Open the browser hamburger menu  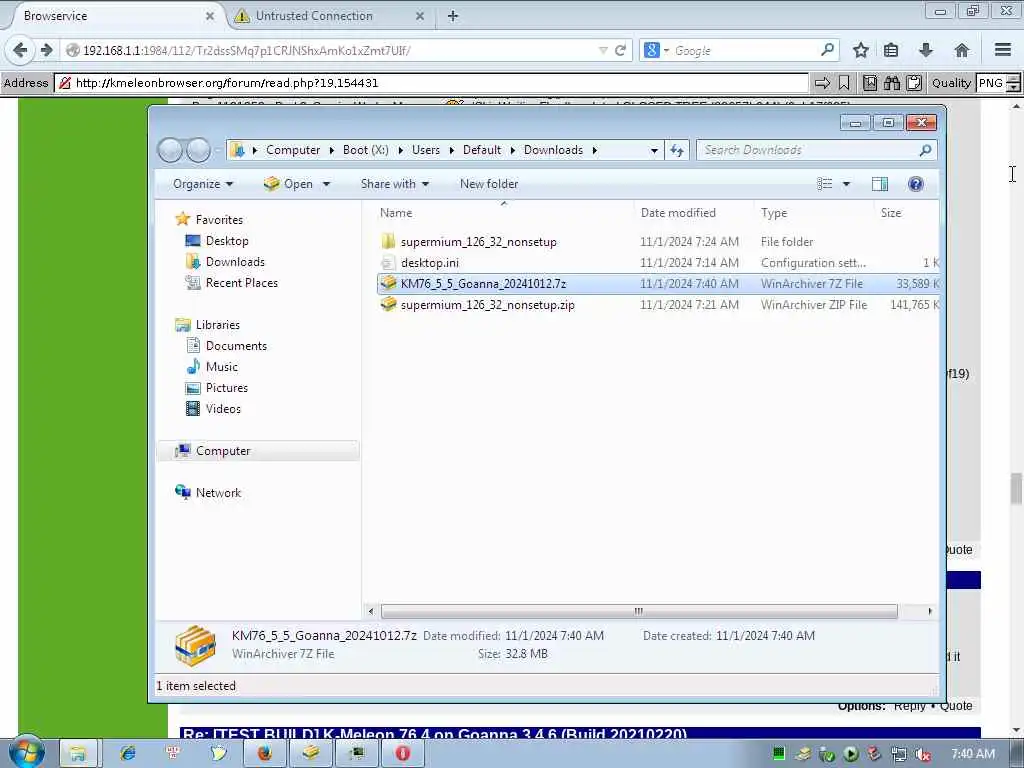click(x=1003, y=50)
